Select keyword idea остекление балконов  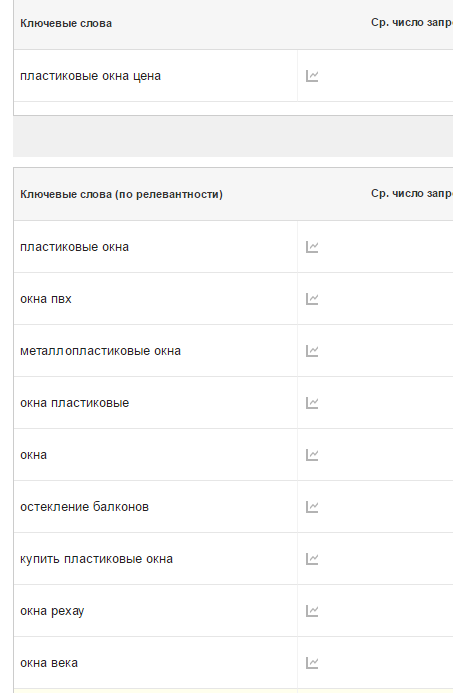[x=84, y=507]
